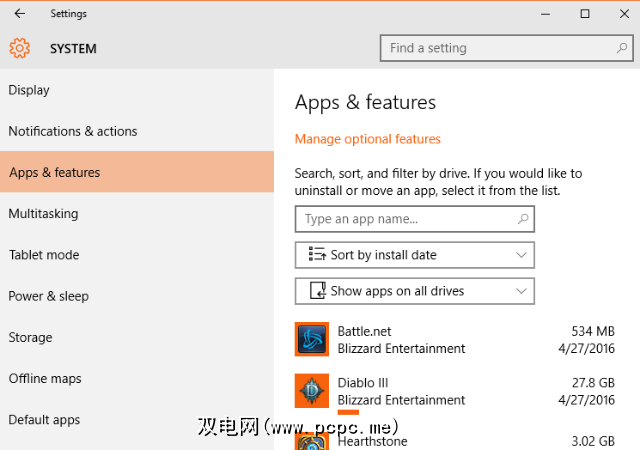Switch to Tablet mode settings
Image resolution: width=640 pixels, height=450 pixels.
(43, 255)
